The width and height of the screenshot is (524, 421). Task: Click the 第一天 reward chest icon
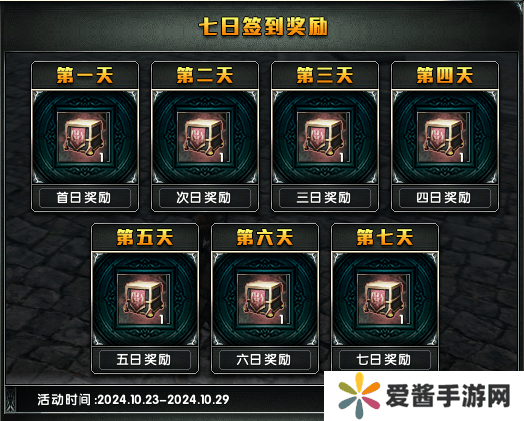(84, 137)
